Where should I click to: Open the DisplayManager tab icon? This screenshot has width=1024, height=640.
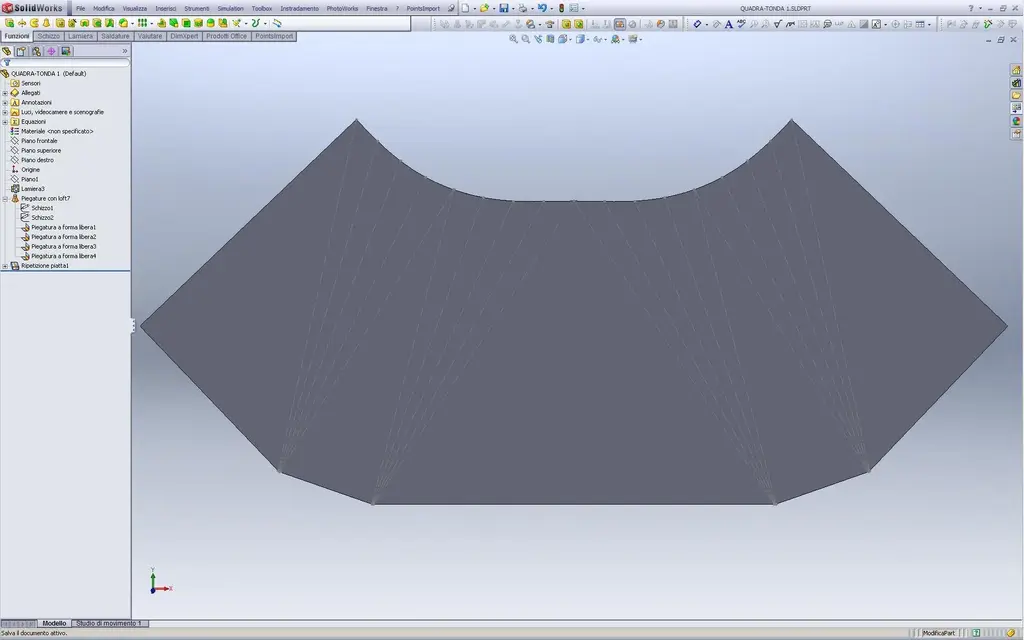(65, 51)
